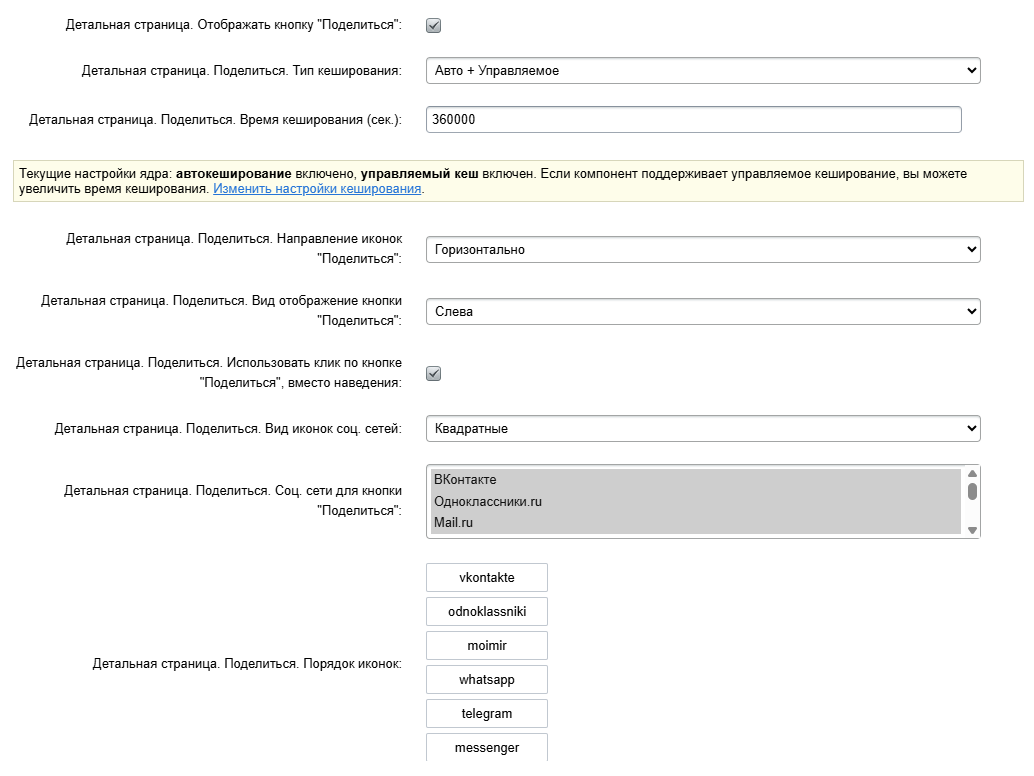Select the "moimir" icon order item
Viewport: 1034px width, 776px height.
487,645
